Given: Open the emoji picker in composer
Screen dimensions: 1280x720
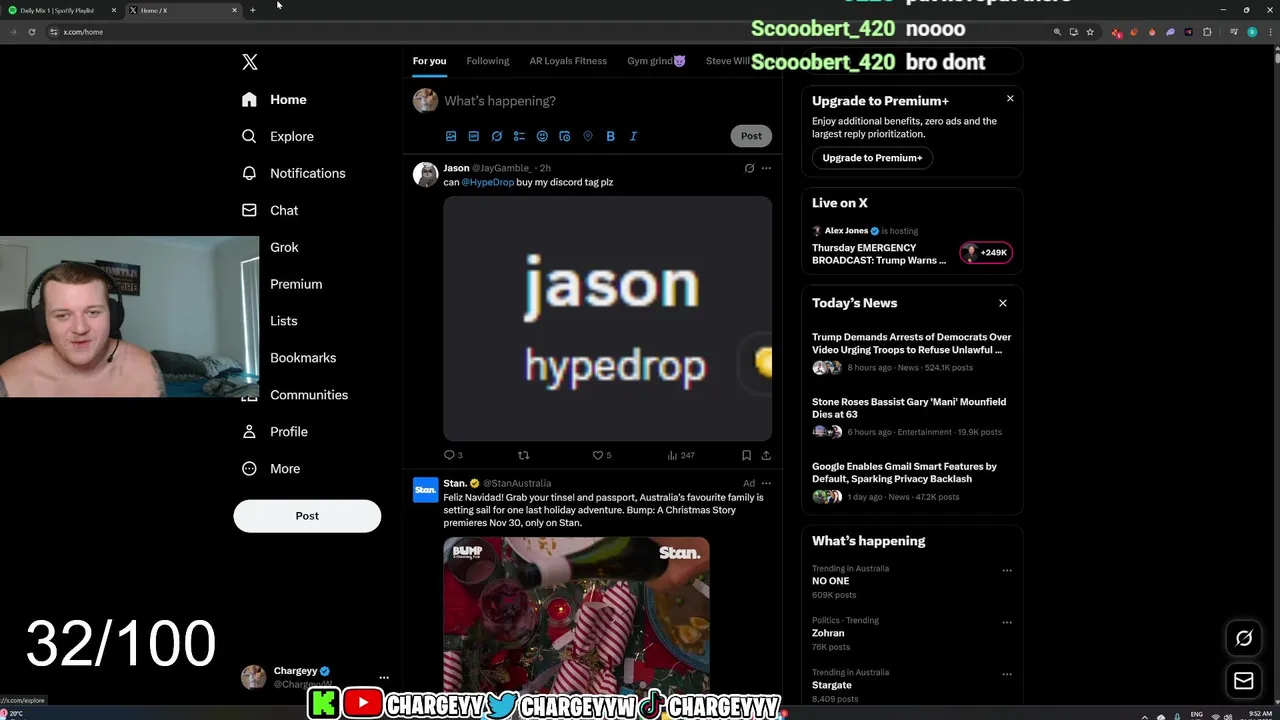Looking at the screenshot, I should tap(542, 136).
